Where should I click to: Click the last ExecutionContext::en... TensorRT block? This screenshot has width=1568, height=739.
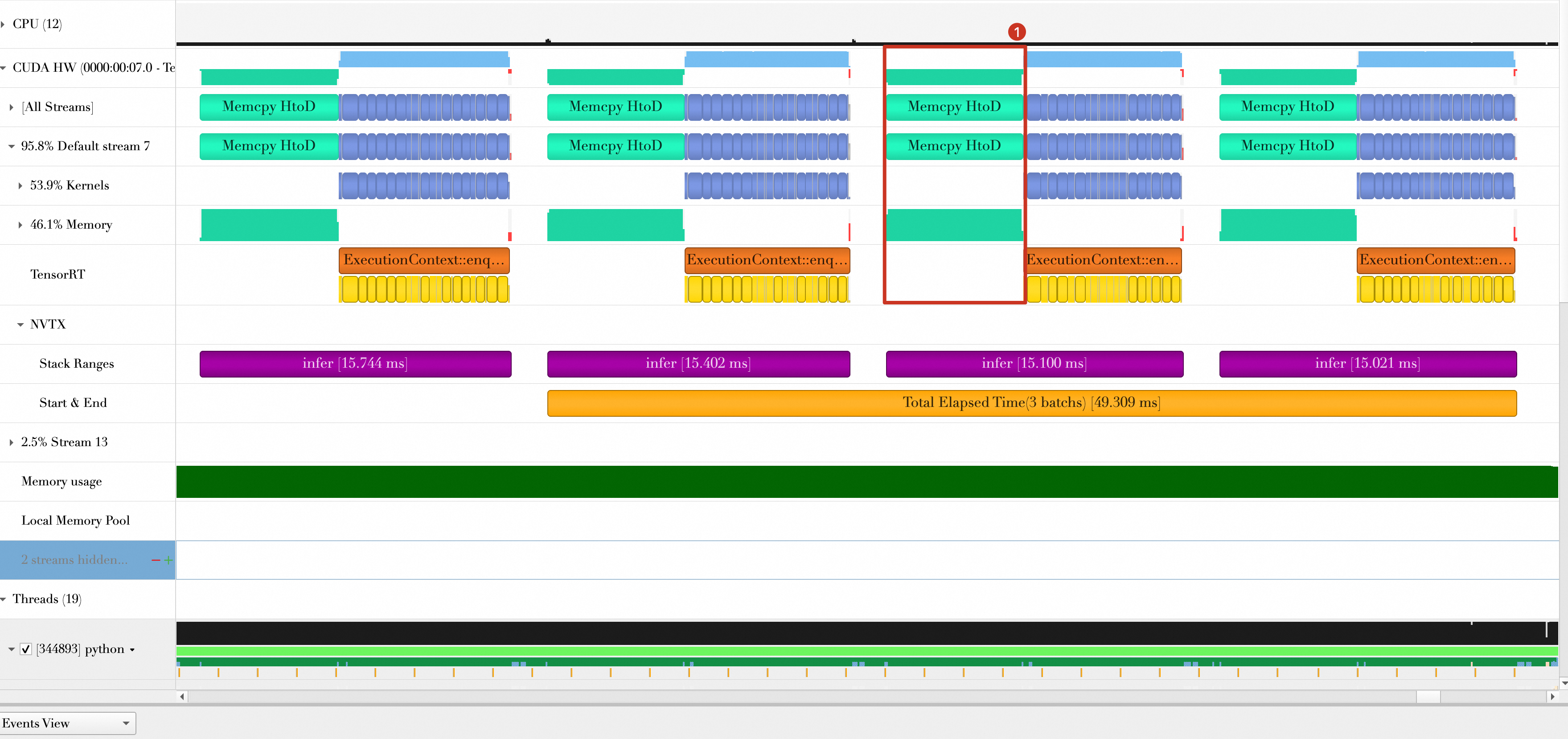click(x=1436, y=261)
